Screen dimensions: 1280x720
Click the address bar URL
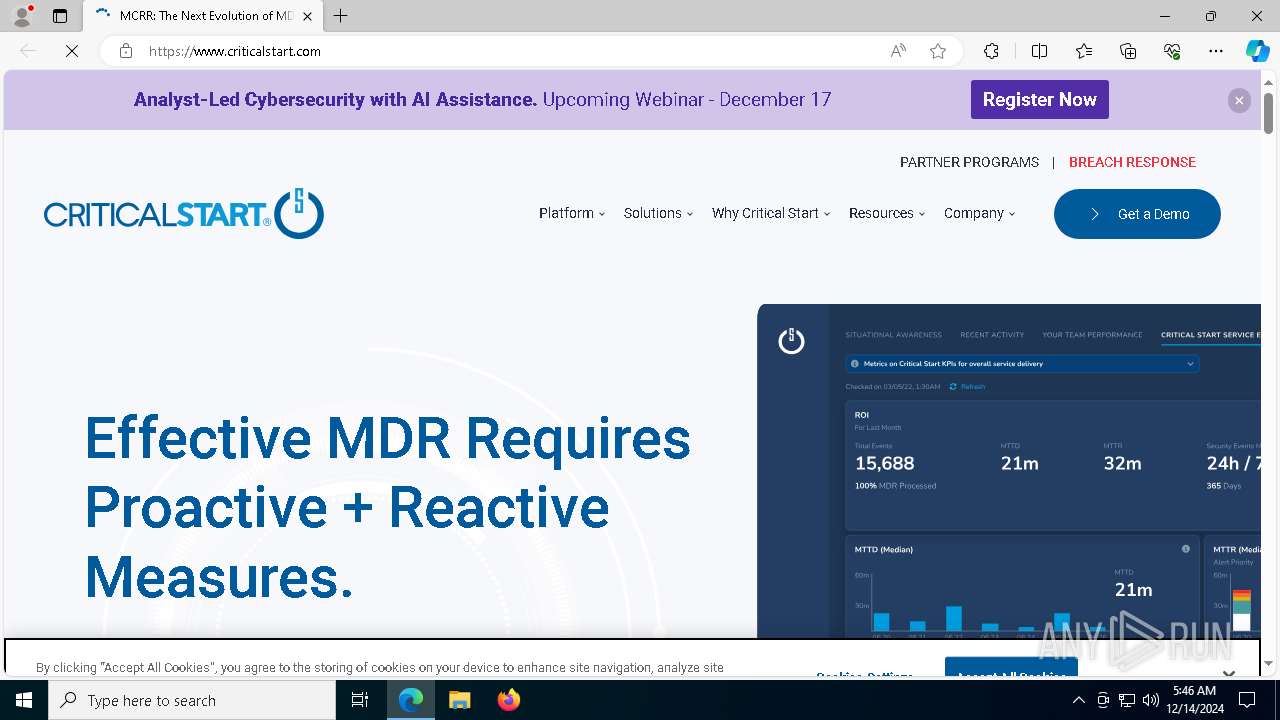coord(235,51)
